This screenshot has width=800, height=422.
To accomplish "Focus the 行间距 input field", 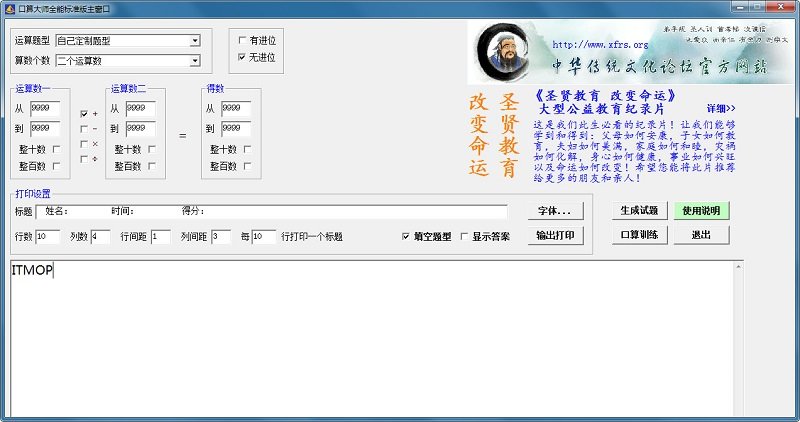I will tap(161, 237).
